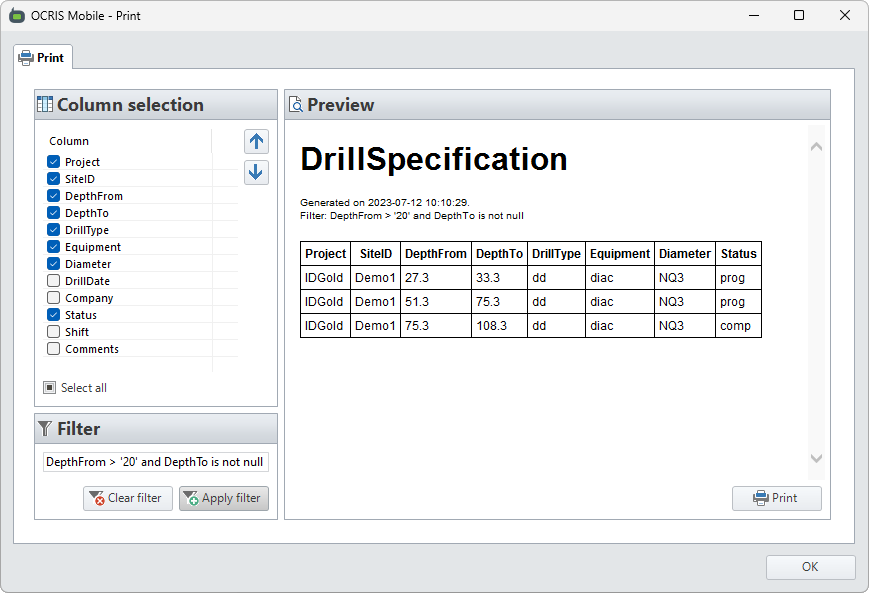Click the Column header in list
Image resolution: width=869 pixels, height=593 pixels.
coord(69,141)
